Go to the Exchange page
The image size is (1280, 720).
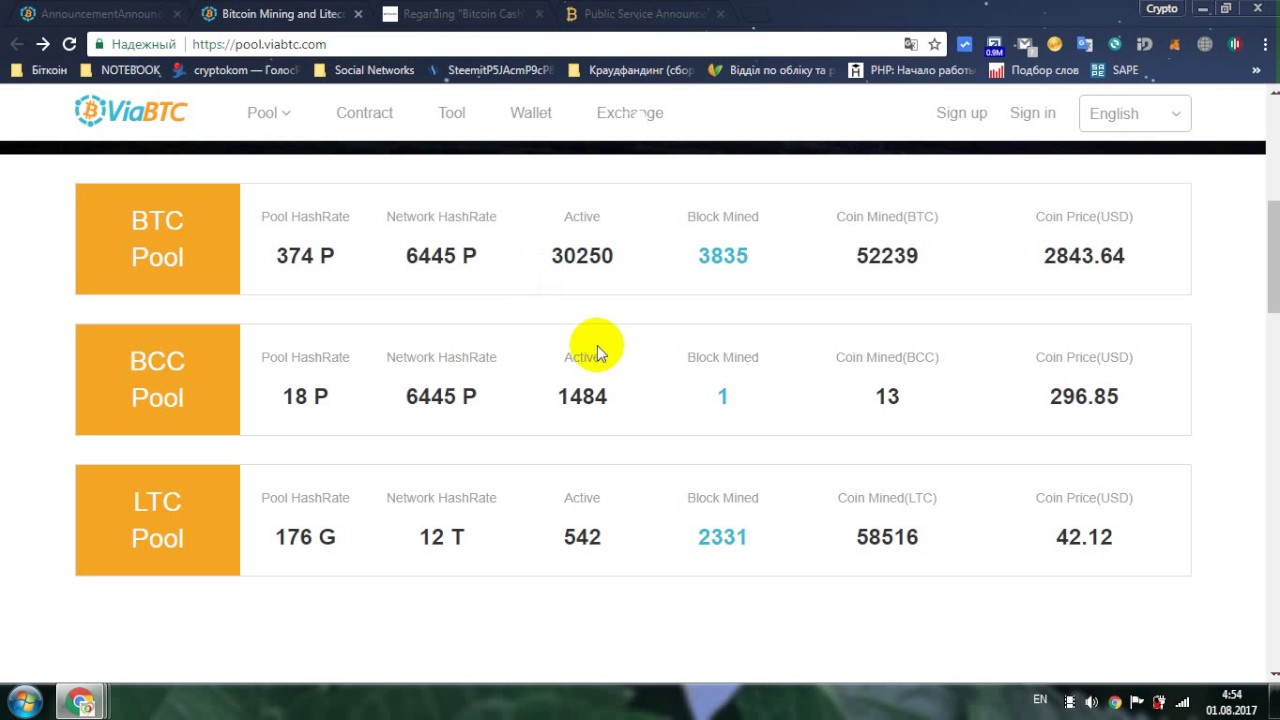click(x=630, y=113)
